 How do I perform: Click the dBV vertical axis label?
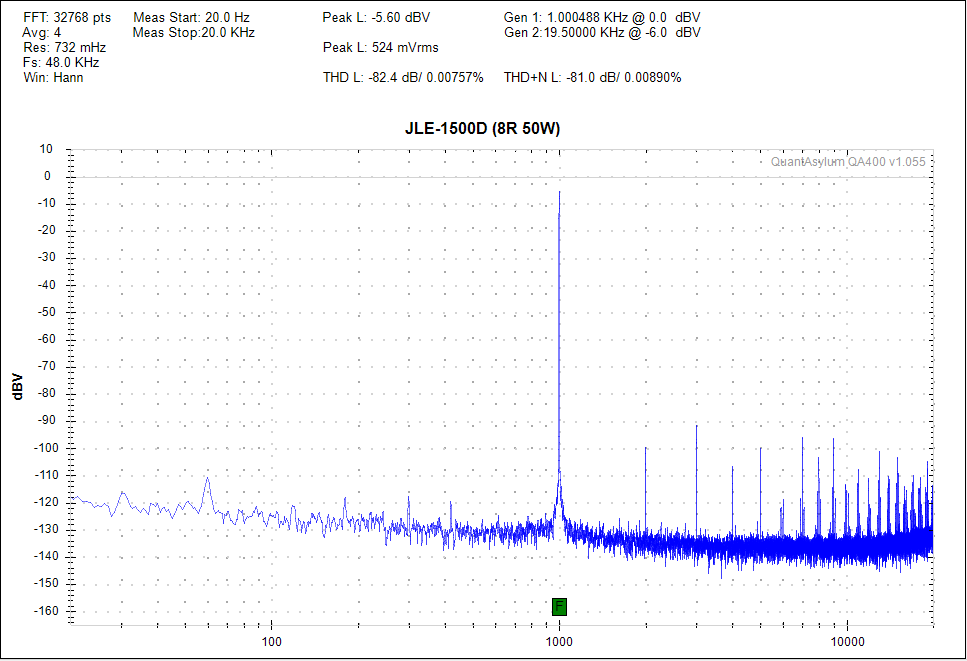point(17,387)
